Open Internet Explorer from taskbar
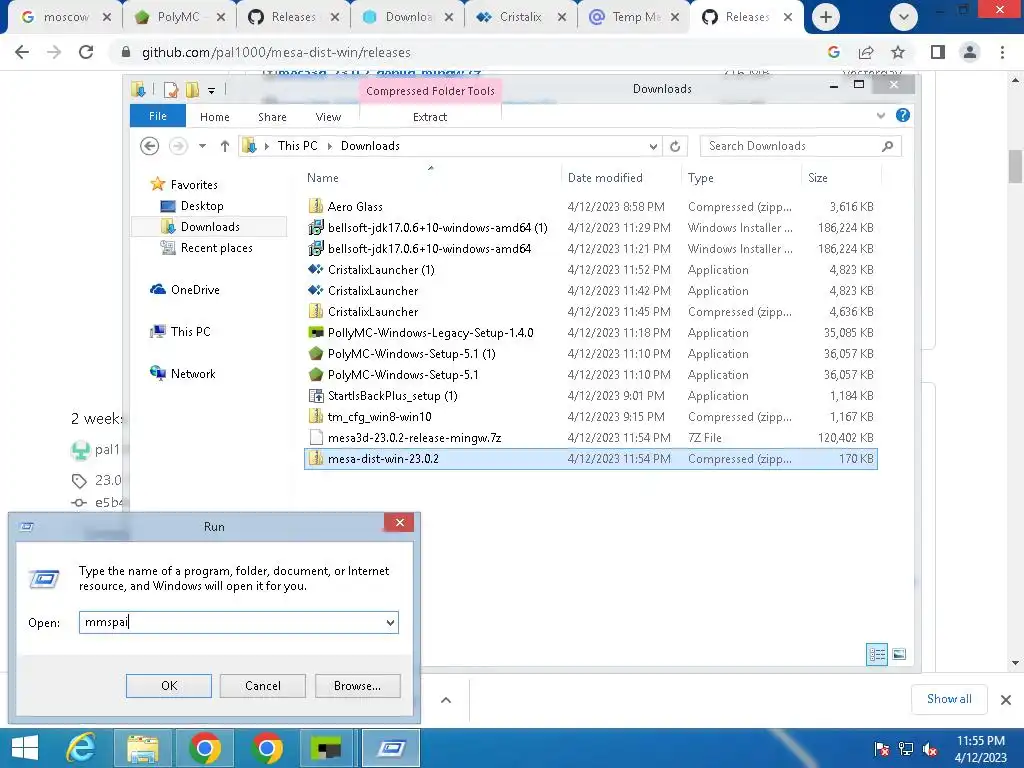The height and width of the screenshot is (768, 1024). [x=80, y=748]
